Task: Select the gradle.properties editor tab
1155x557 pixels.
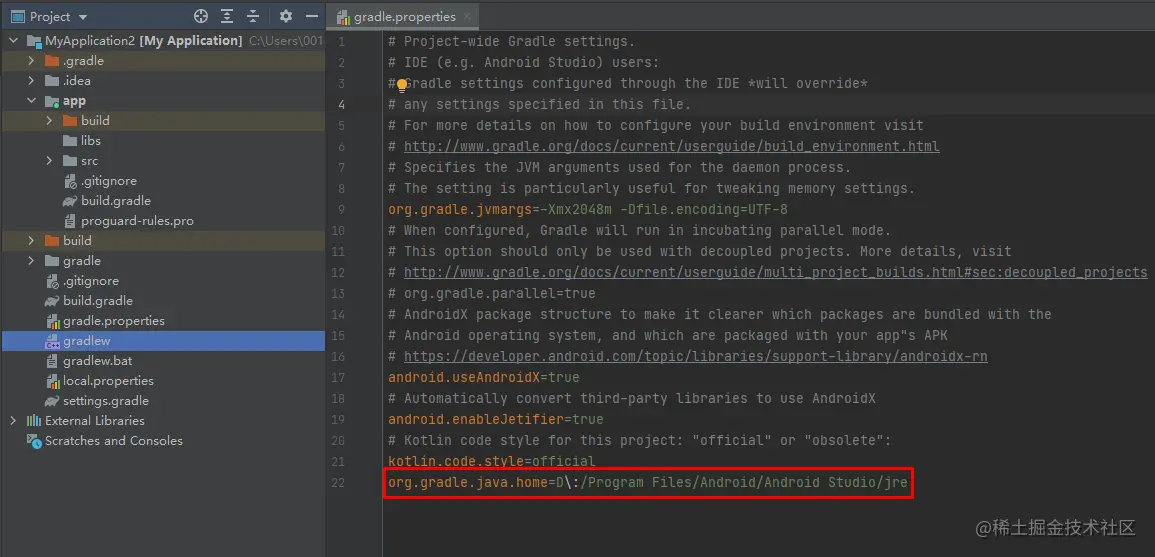Action: [403, 16]
